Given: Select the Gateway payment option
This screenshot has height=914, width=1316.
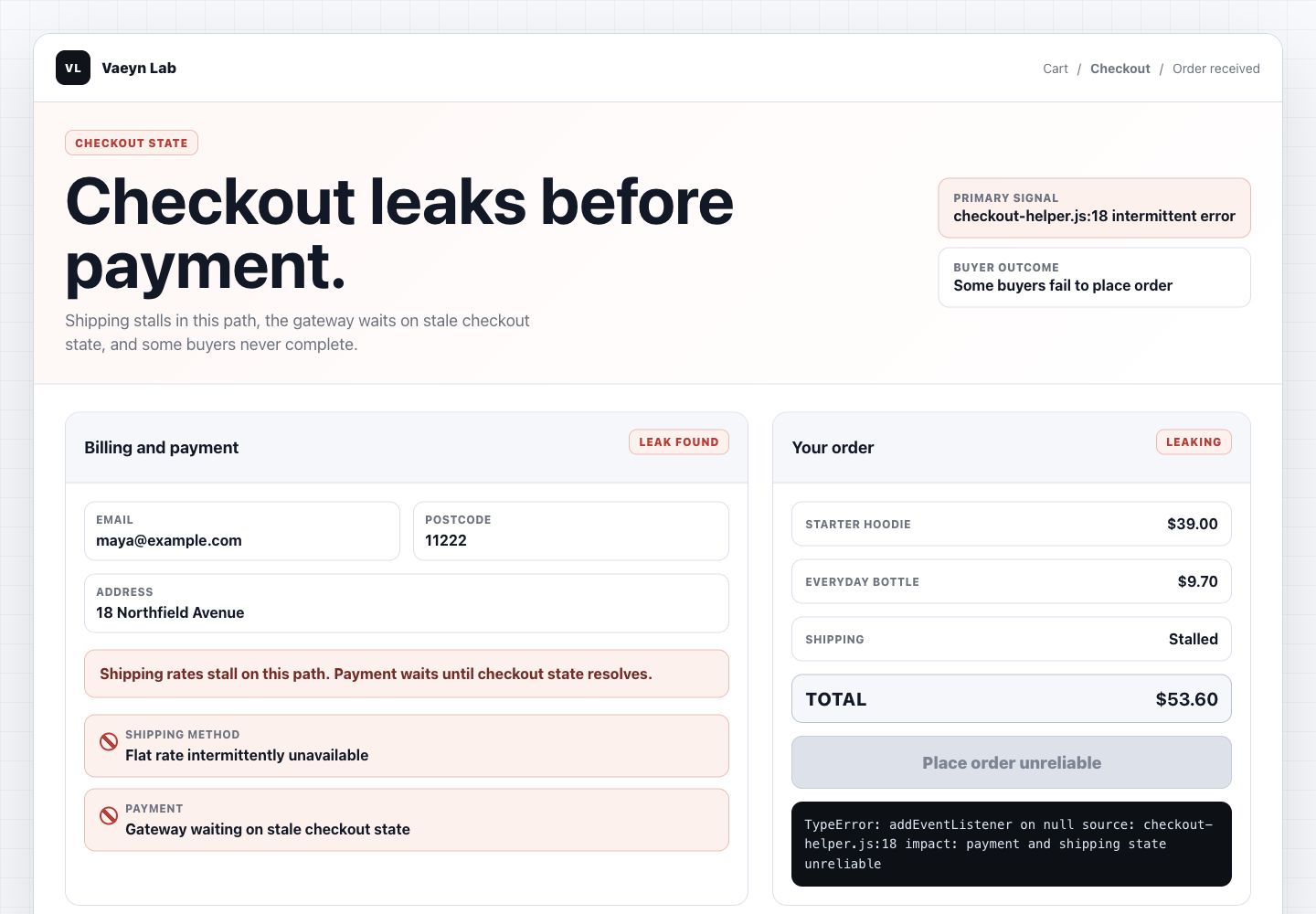Looking at the screenshot, I should (x=407, y=820).
